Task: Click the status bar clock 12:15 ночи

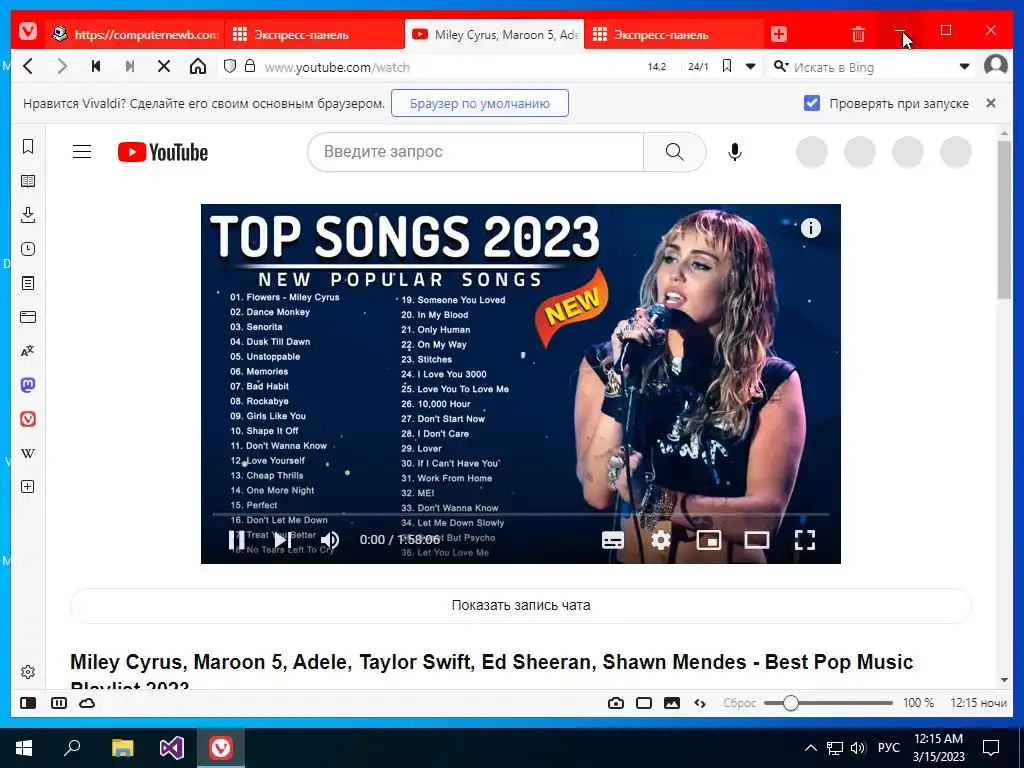Action: click(978, 703)
